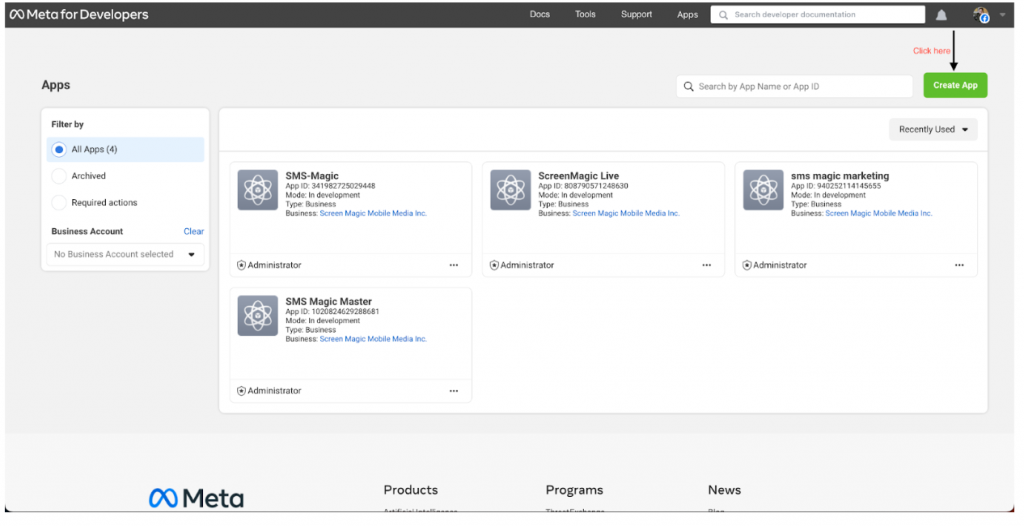The width and height of the screenshot is (1024, 526).
Task: Click the ScreenMagic Live app title
Action: [x=579, y=176]
